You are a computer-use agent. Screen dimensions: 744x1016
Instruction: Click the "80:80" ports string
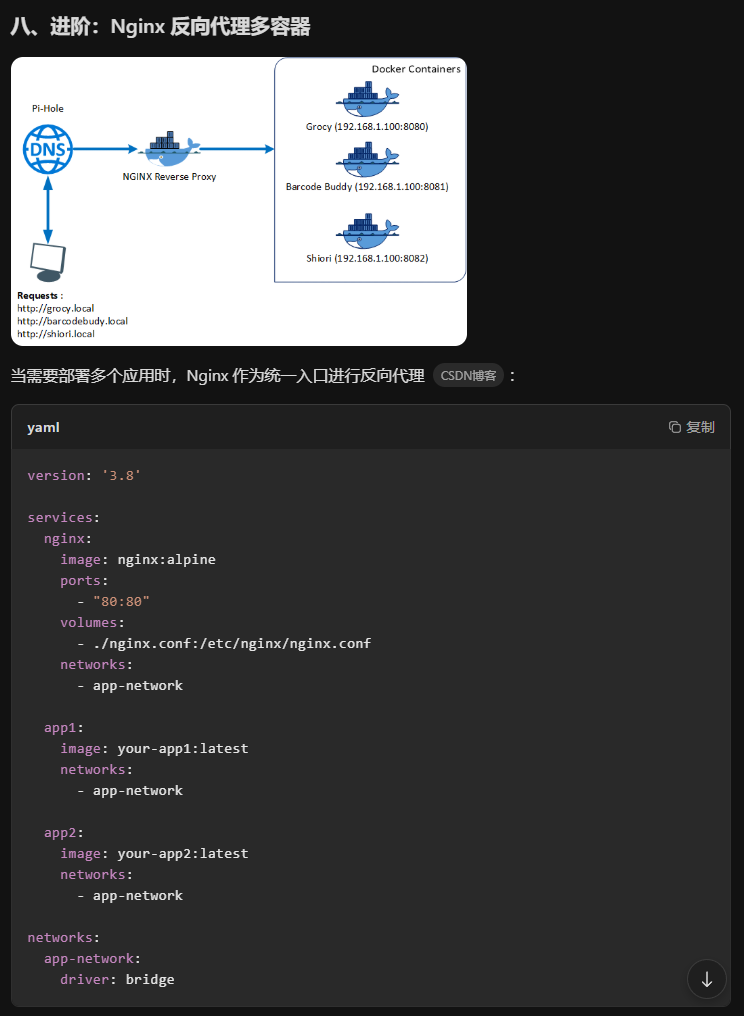[x=121, y=601]
